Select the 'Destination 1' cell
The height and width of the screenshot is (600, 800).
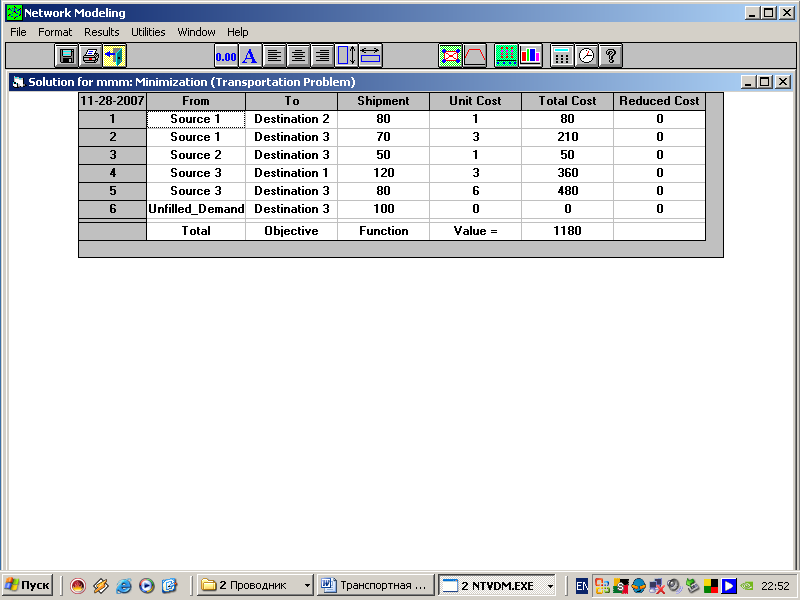[x=291, y=173]
